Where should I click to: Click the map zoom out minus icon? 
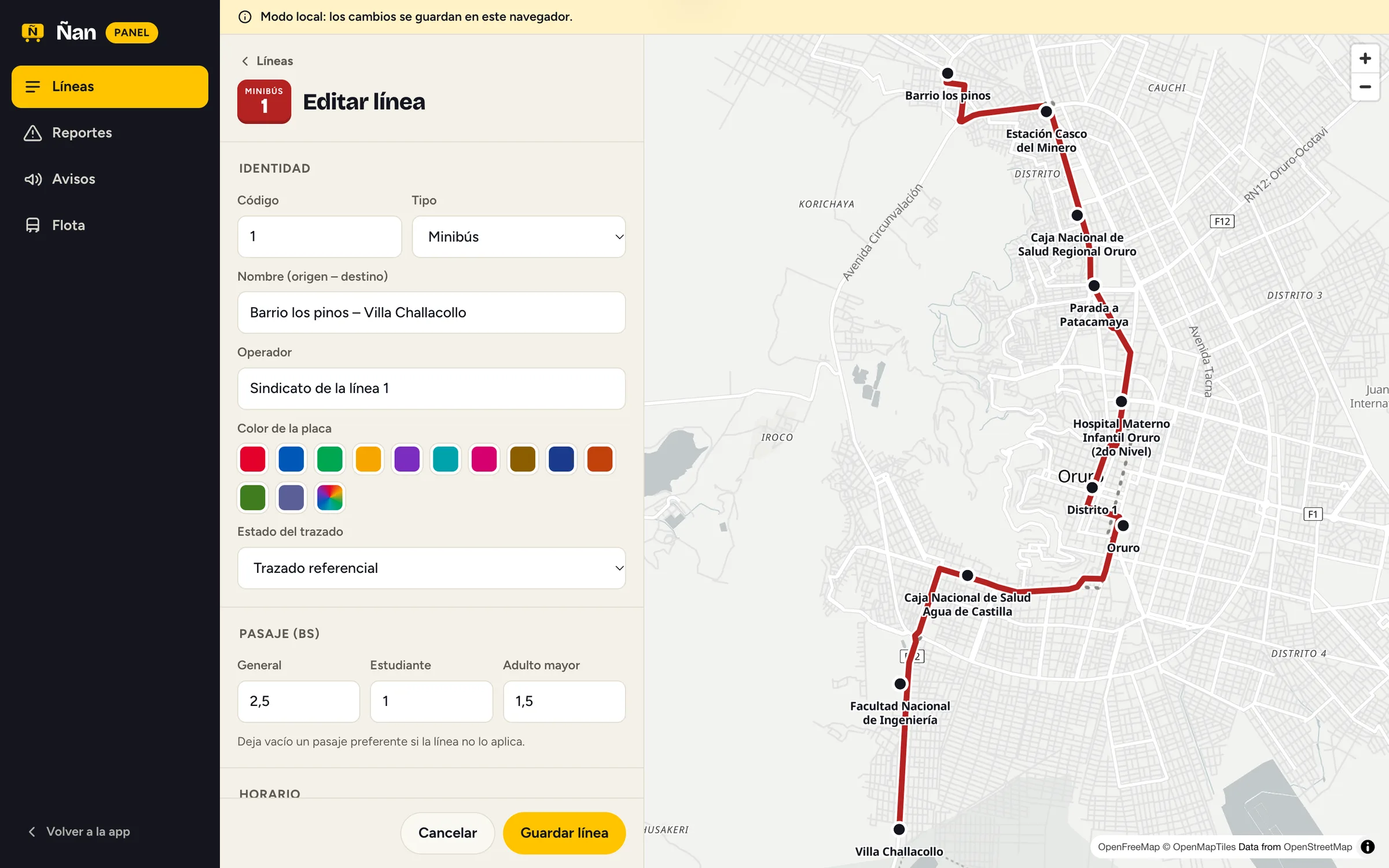(1365, 87)
